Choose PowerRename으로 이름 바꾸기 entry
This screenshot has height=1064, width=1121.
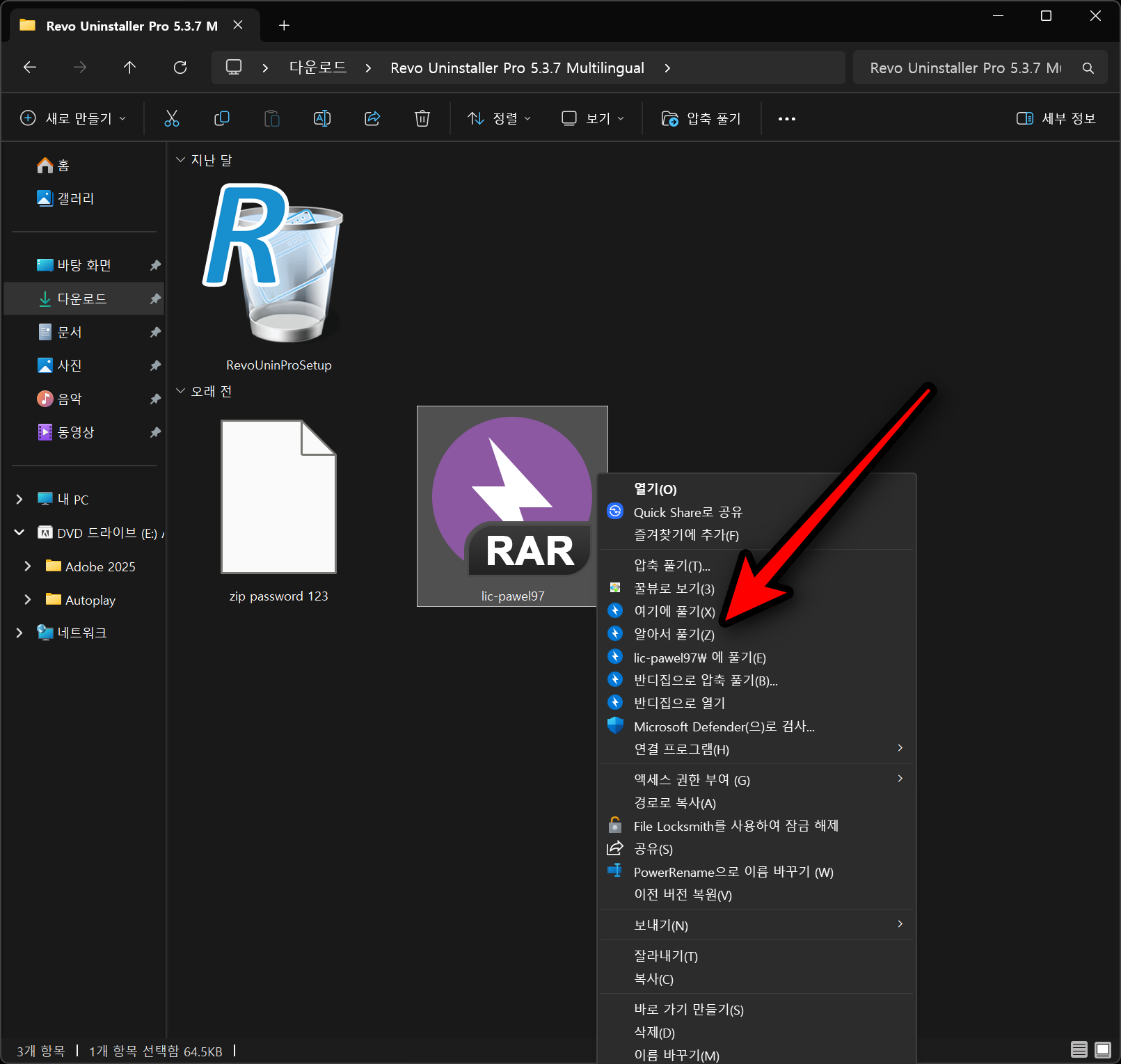(x=757, y=872)
